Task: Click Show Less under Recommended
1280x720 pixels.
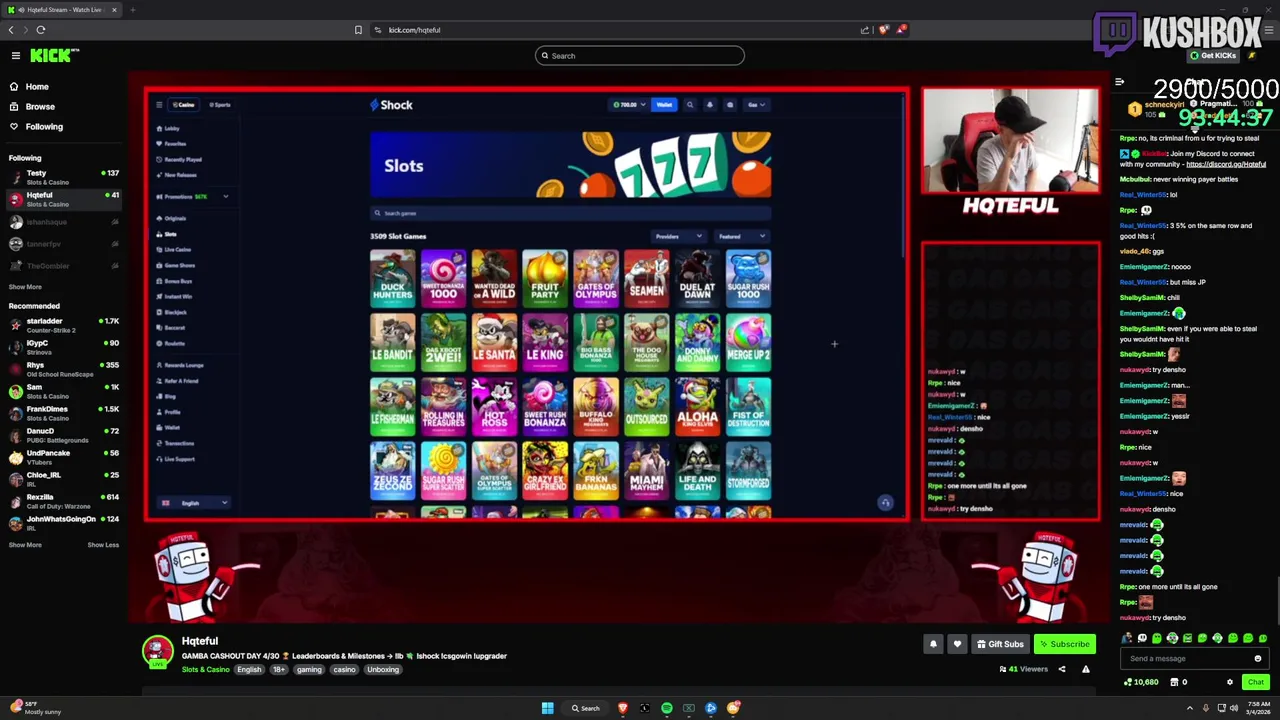Action: pos(103,545)
